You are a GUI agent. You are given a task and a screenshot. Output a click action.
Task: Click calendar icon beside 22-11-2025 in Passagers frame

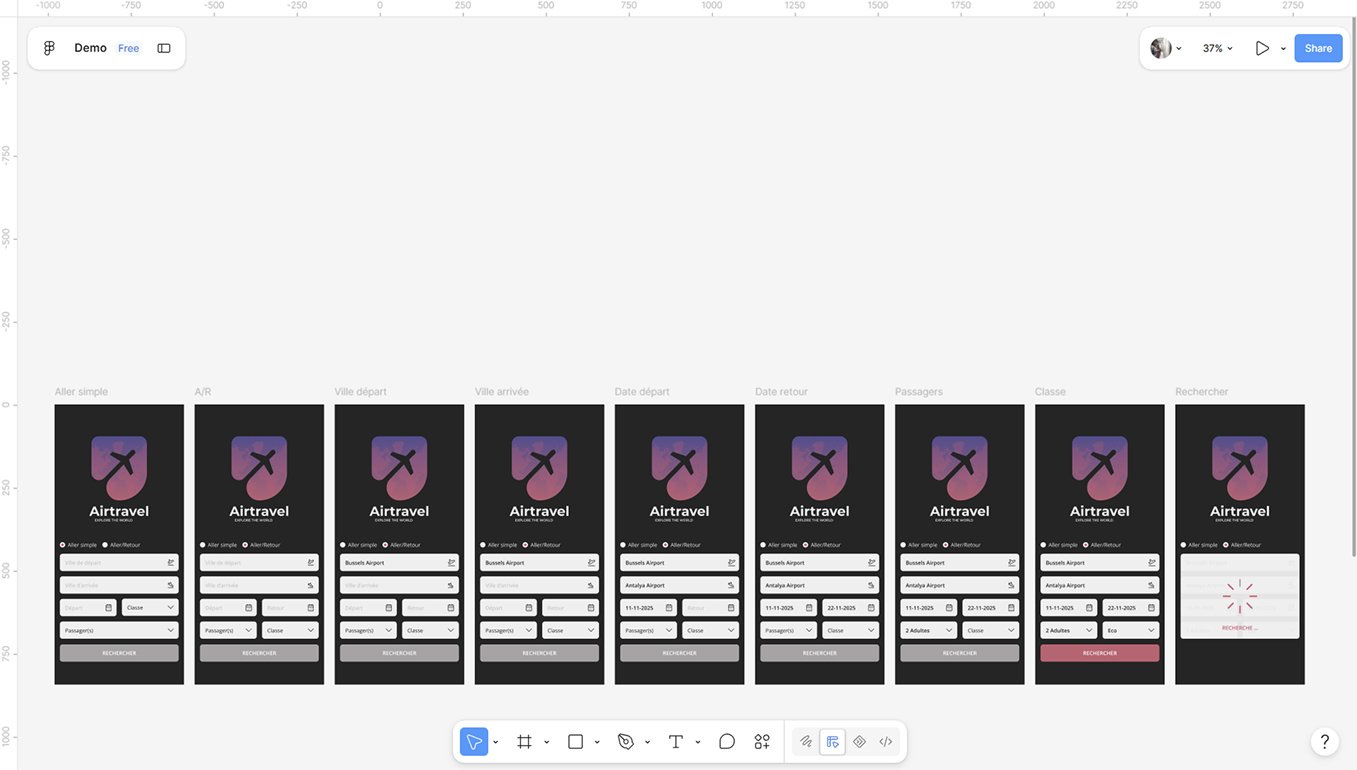pyautogui.click(x=1011, y=608)
